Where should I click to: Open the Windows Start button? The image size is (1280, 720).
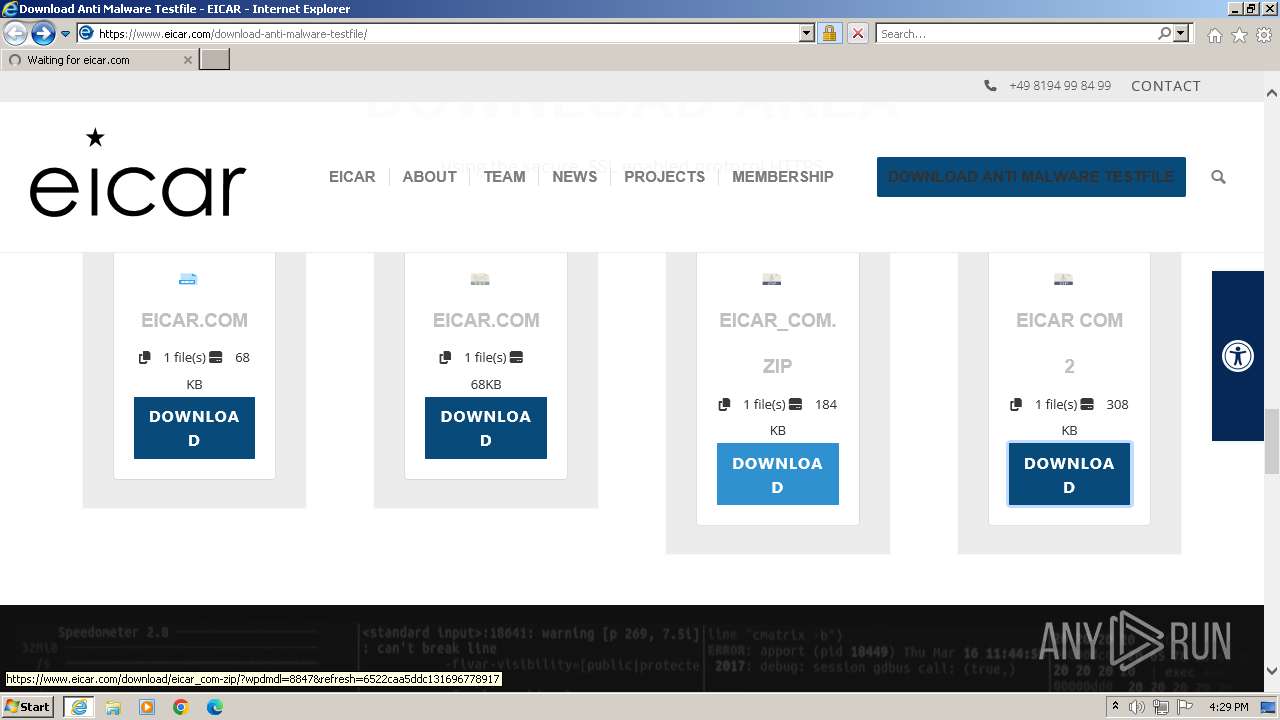click(x=28, y=707)
